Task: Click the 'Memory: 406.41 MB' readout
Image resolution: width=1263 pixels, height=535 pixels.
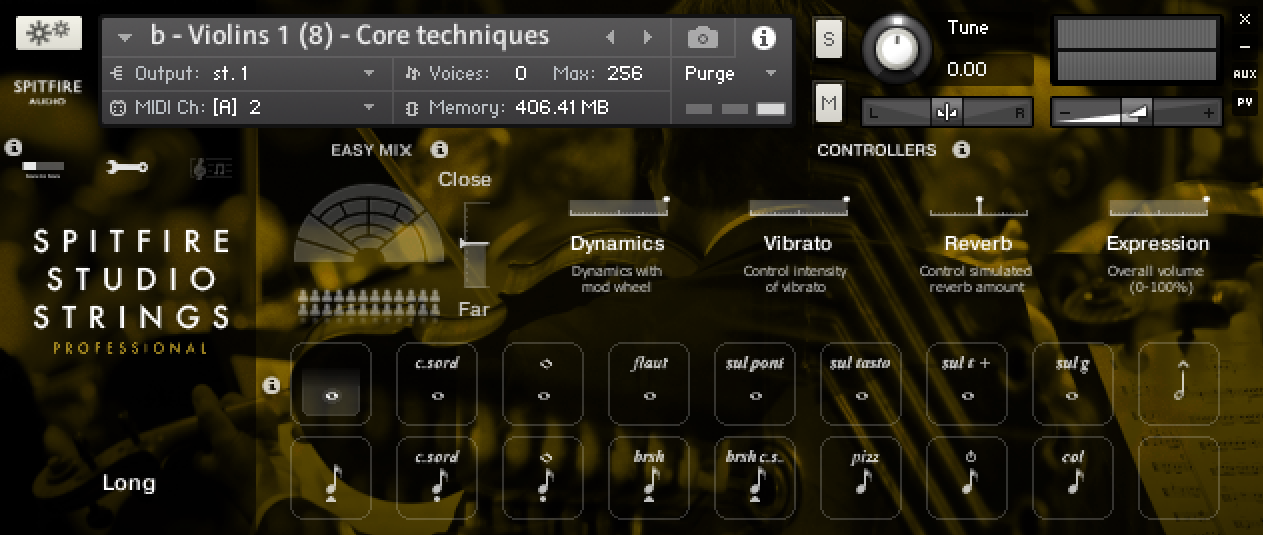Action: (507, 107)
